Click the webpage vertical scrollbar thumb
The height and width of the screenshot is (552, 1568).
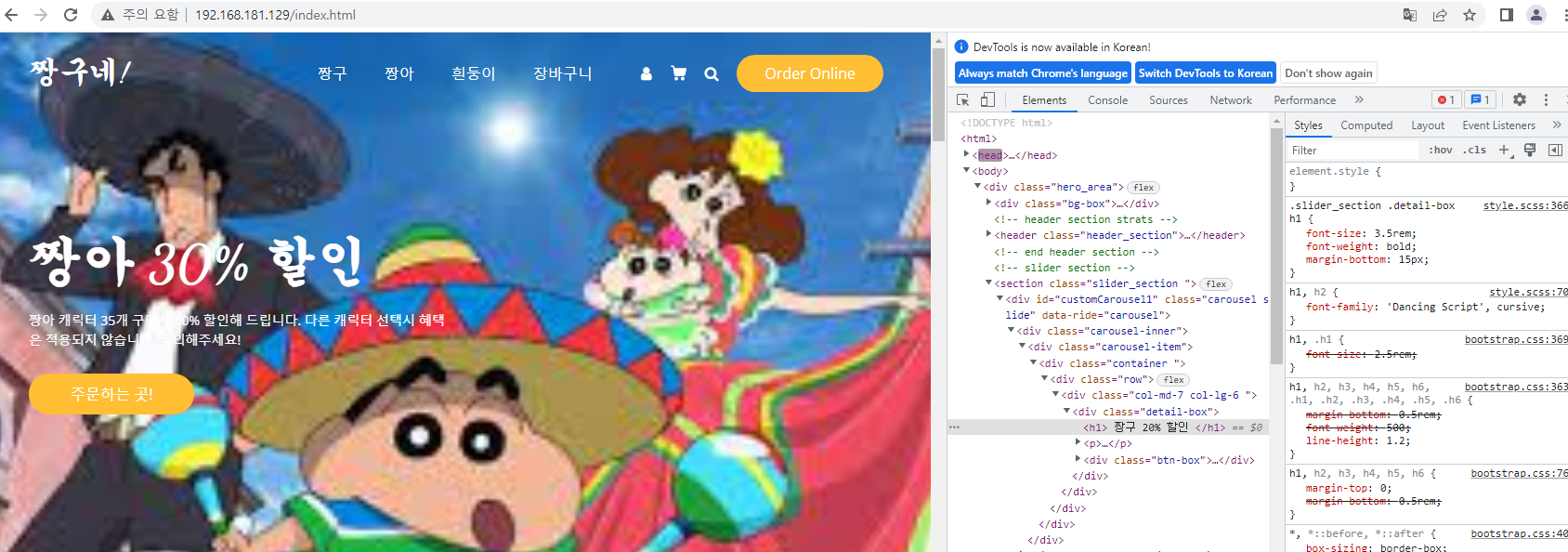tap(938, 96)
